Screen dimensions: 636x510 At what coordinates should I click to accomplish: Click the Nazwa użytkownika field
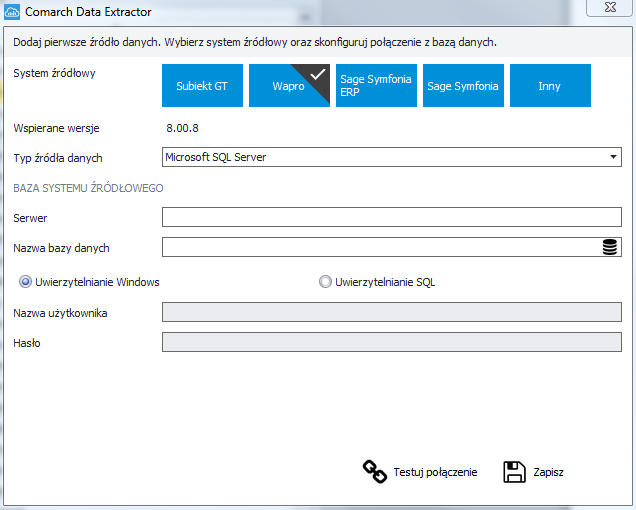pyautogui.click(x=392, y=312)
